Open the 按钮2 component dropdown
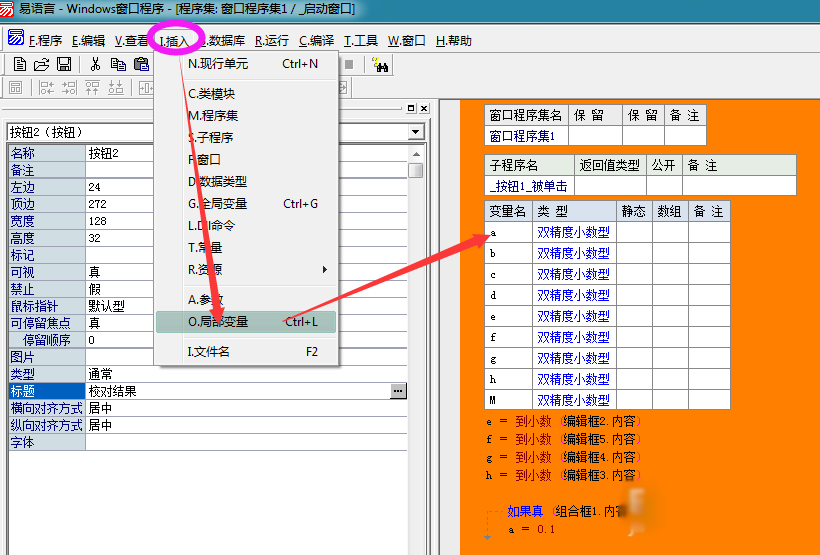The height and width of the screenshot is (555, 820). tap(416, 132)
